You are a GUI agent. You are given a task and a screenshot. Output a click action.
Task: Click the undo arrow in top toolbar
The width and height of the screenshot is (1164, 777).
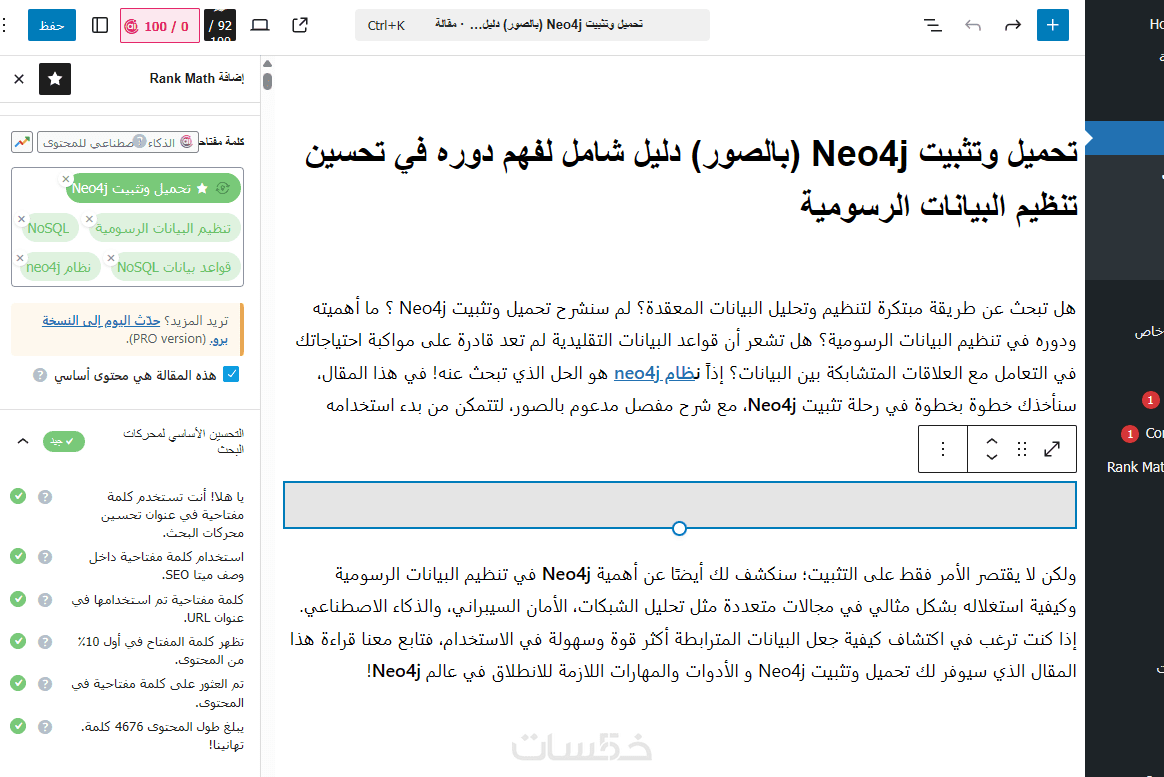972,25
